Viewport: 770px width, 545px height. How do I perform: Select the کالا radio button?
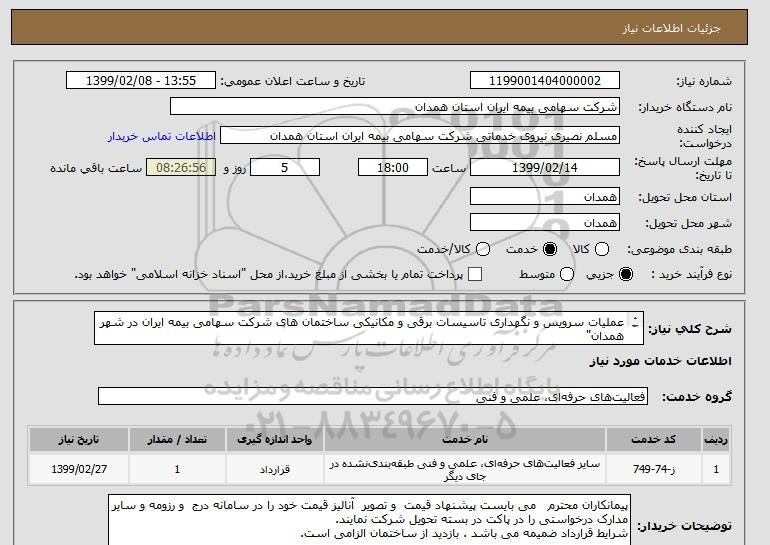[x=602, y=249]
